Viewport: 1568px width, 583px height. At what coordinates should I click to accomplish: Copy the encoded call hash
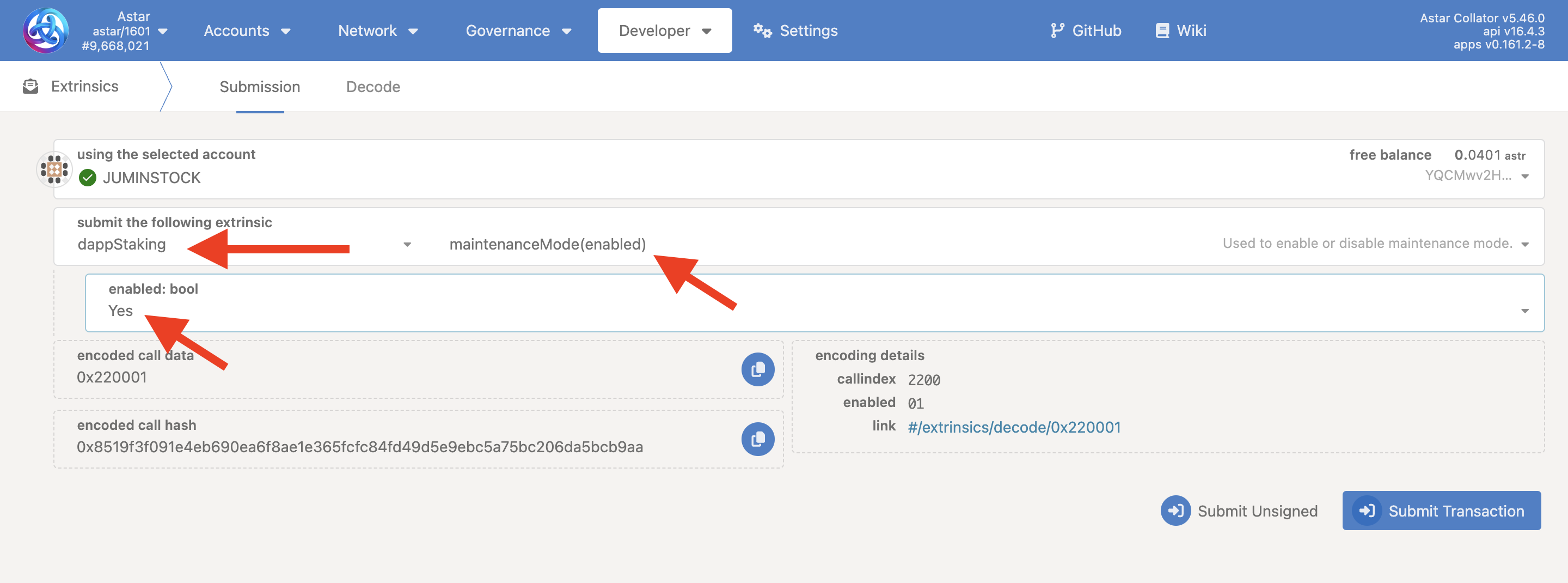[x=757, y=439]
